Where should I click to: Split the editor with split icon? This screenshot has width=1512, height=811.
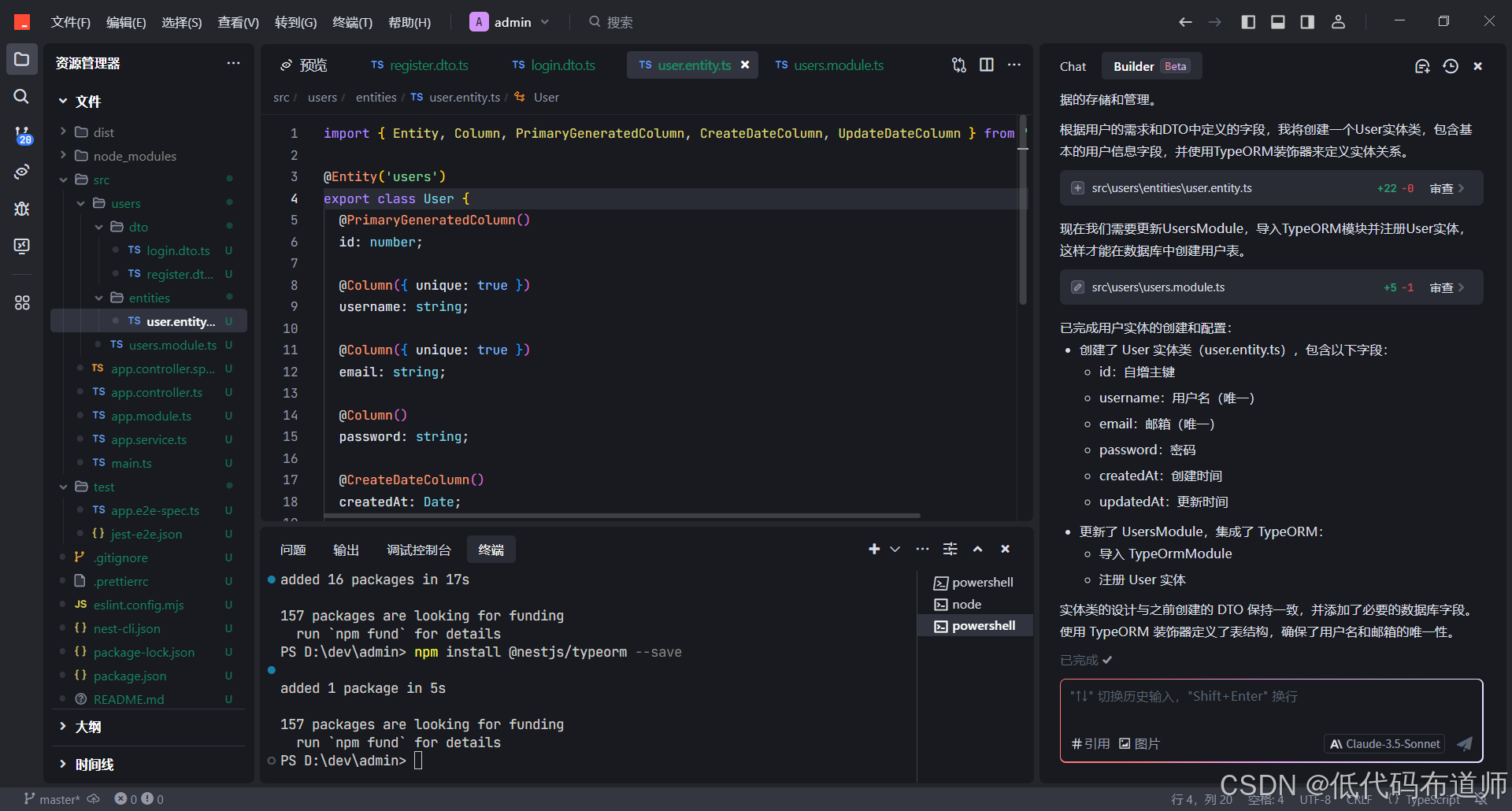pyautogui.click(x=986, y=65)
